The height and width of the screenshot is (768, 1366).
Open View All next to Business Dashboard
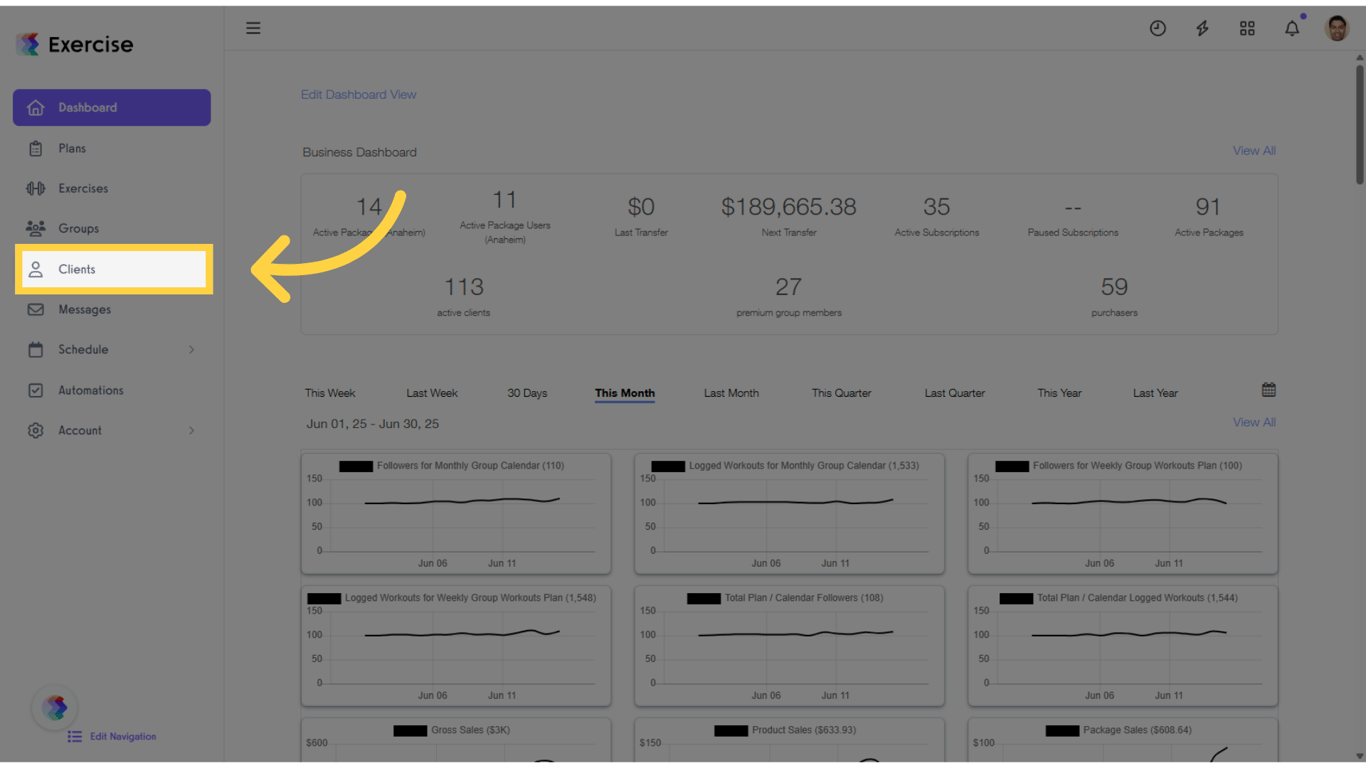tap(1254, 150)
